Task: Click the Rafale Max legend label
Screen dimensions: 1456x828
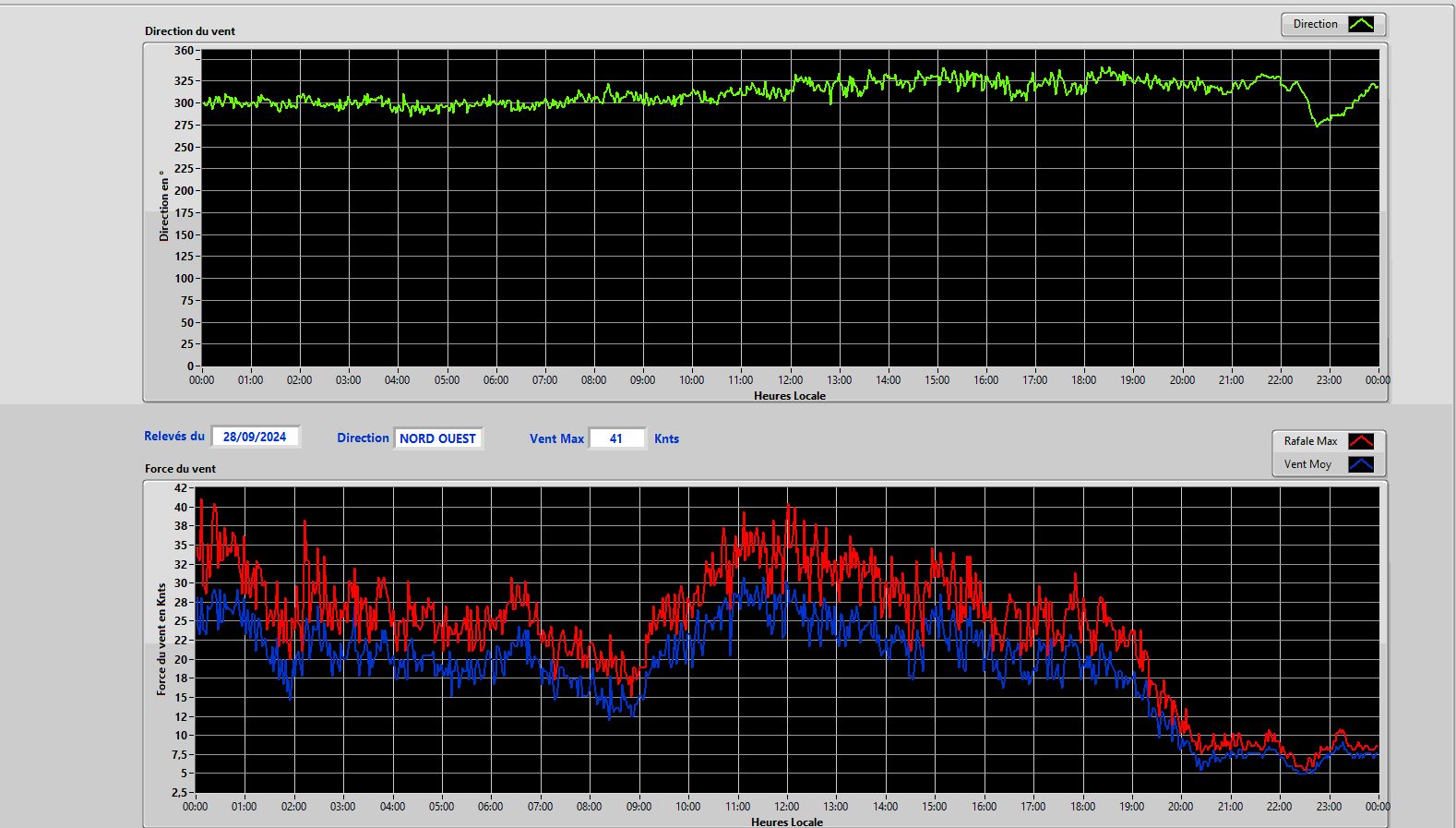Action: click(x=1310, y=441)
